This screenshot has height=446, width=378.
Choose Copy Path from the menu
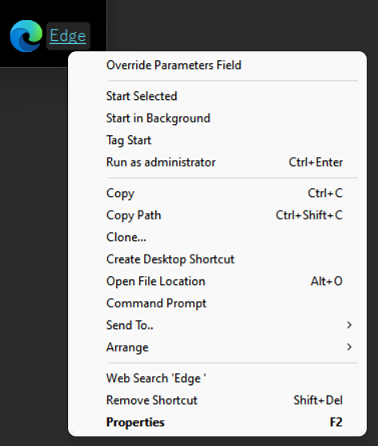217,215
